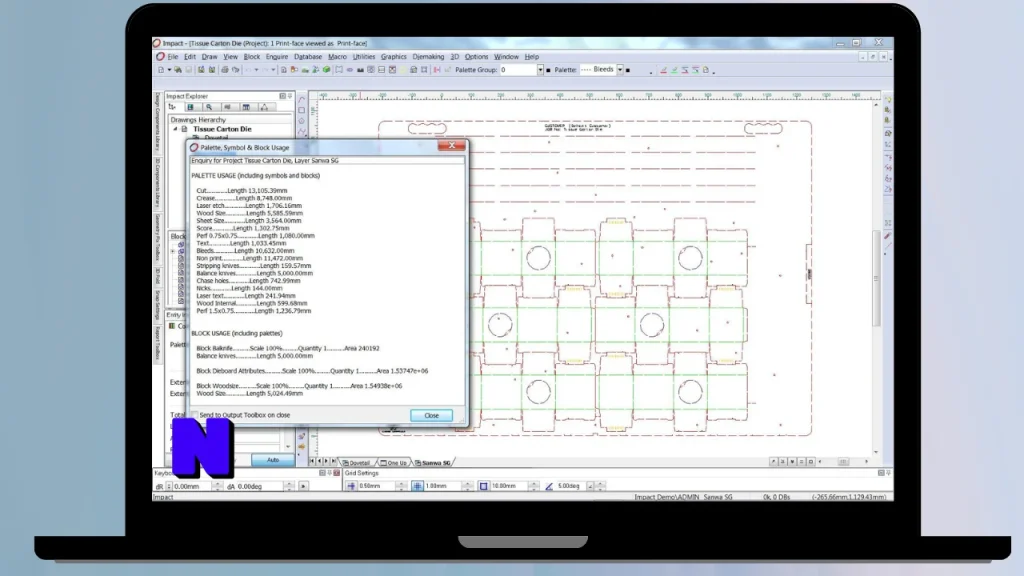Select the rectangle drawing tool beside canvas
Viewport: 1024px width, 576px height.
tap(302, 110)
